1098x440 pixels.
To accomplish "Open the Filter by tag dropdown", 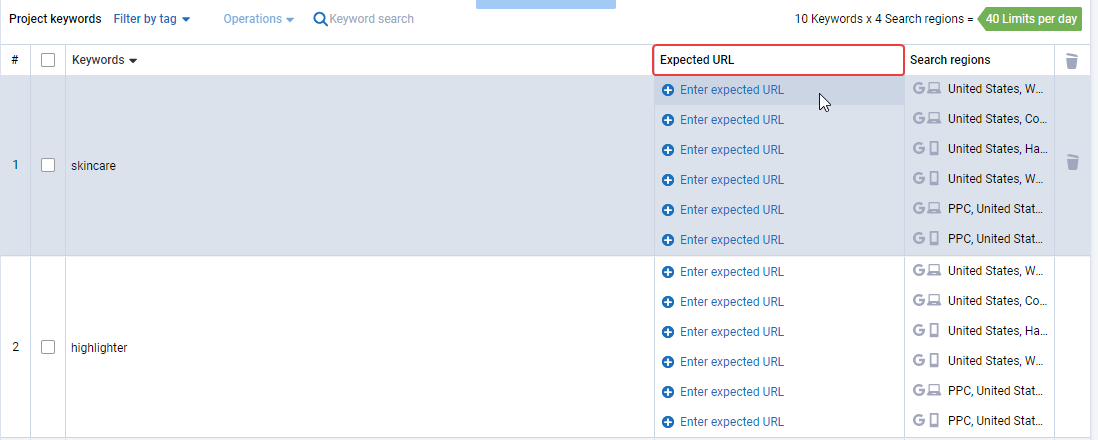I will [x=151, y=19].
